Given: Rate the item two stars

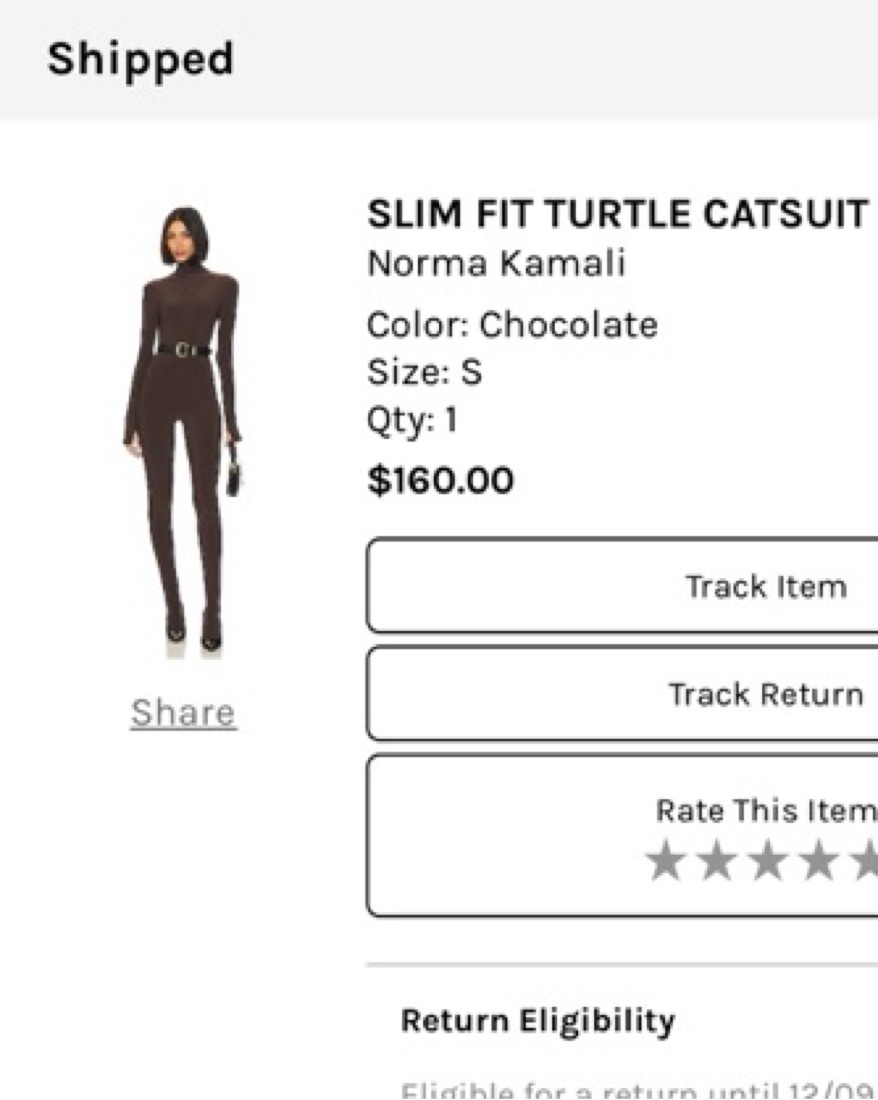Looking at the screenshot, I should [x=716, y=861].
